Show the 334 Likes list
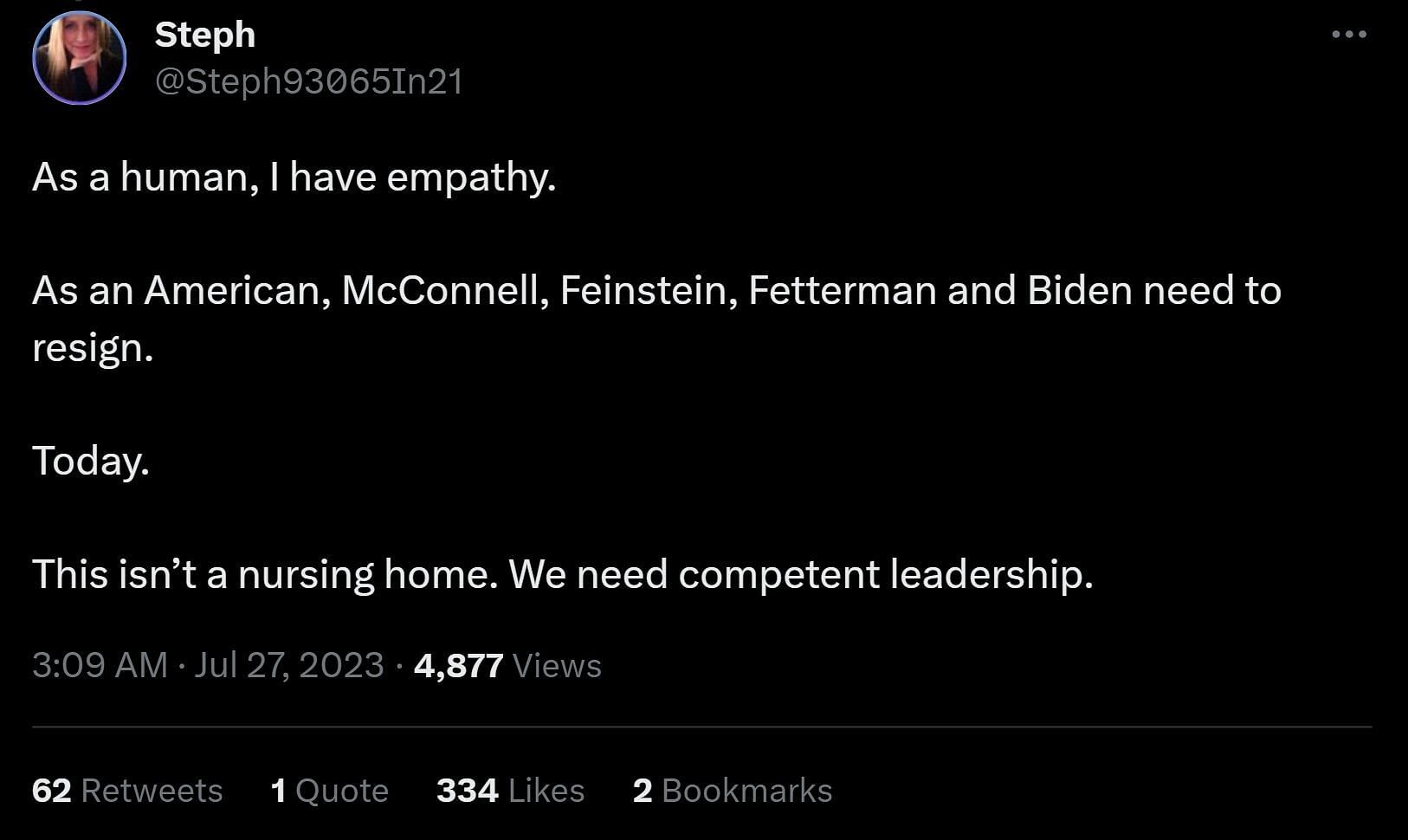The image size is (1408, 840). pyautogui.click(x=510, y=791)
